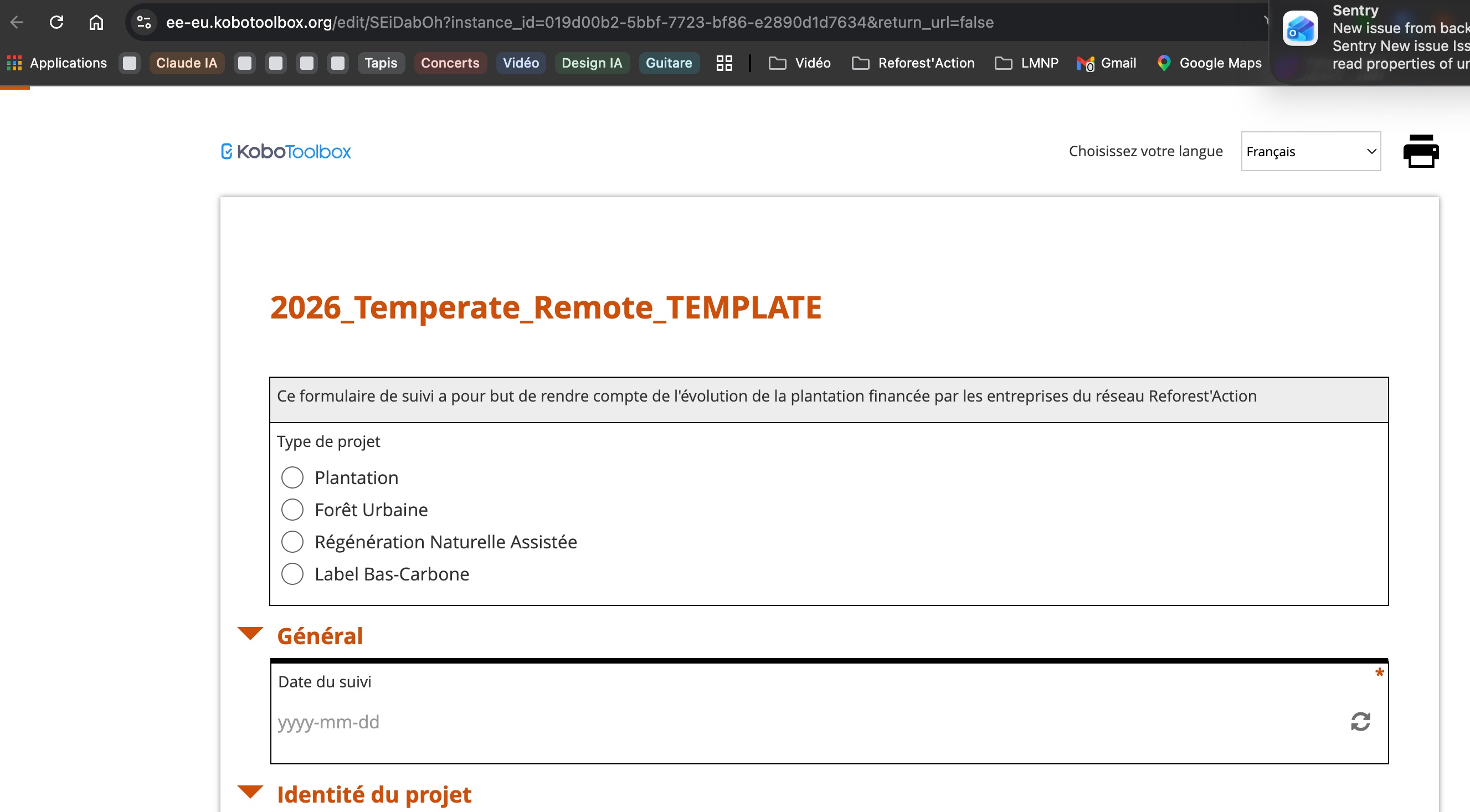Collapse the Général section
Screen dimensions: 1470x812
click(x=250, y=634)
